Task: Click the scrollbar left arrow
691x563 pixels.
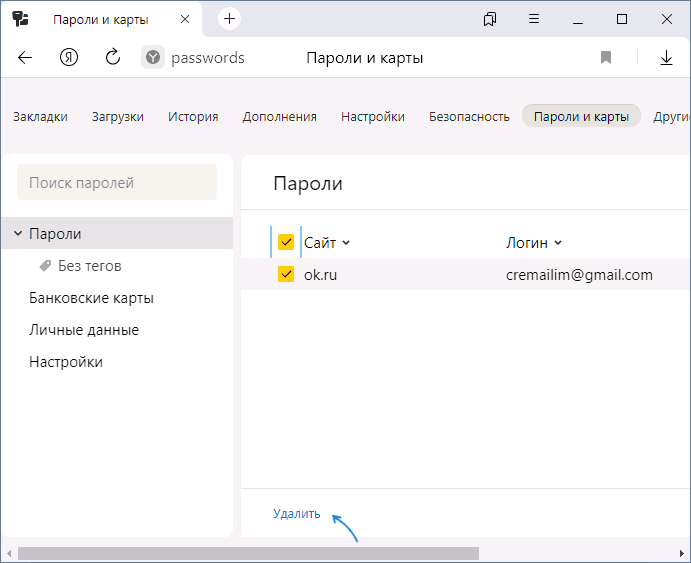Action: [x=9, y=553]
